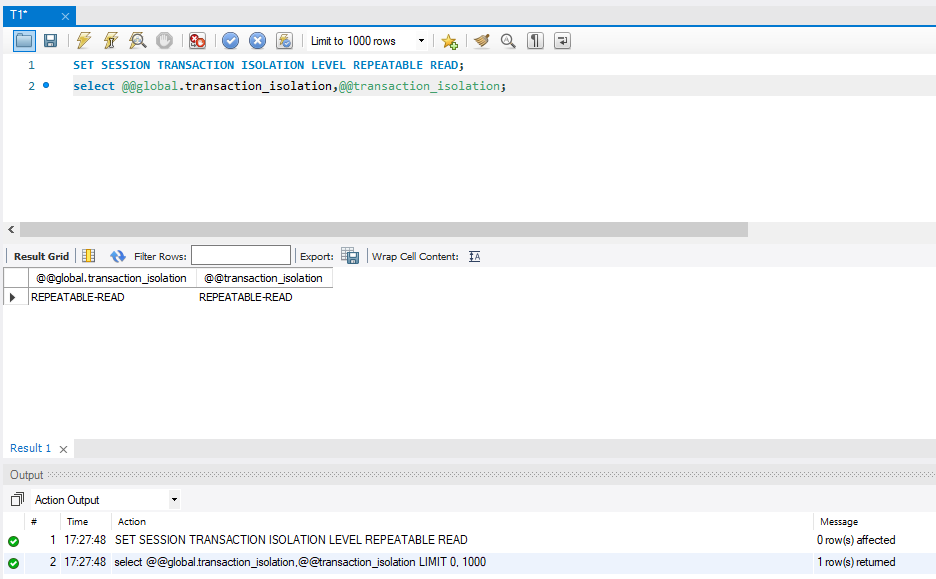Execute the whole script lightning icon
This screenshot has height=579, width=936.
coord(84,41)
